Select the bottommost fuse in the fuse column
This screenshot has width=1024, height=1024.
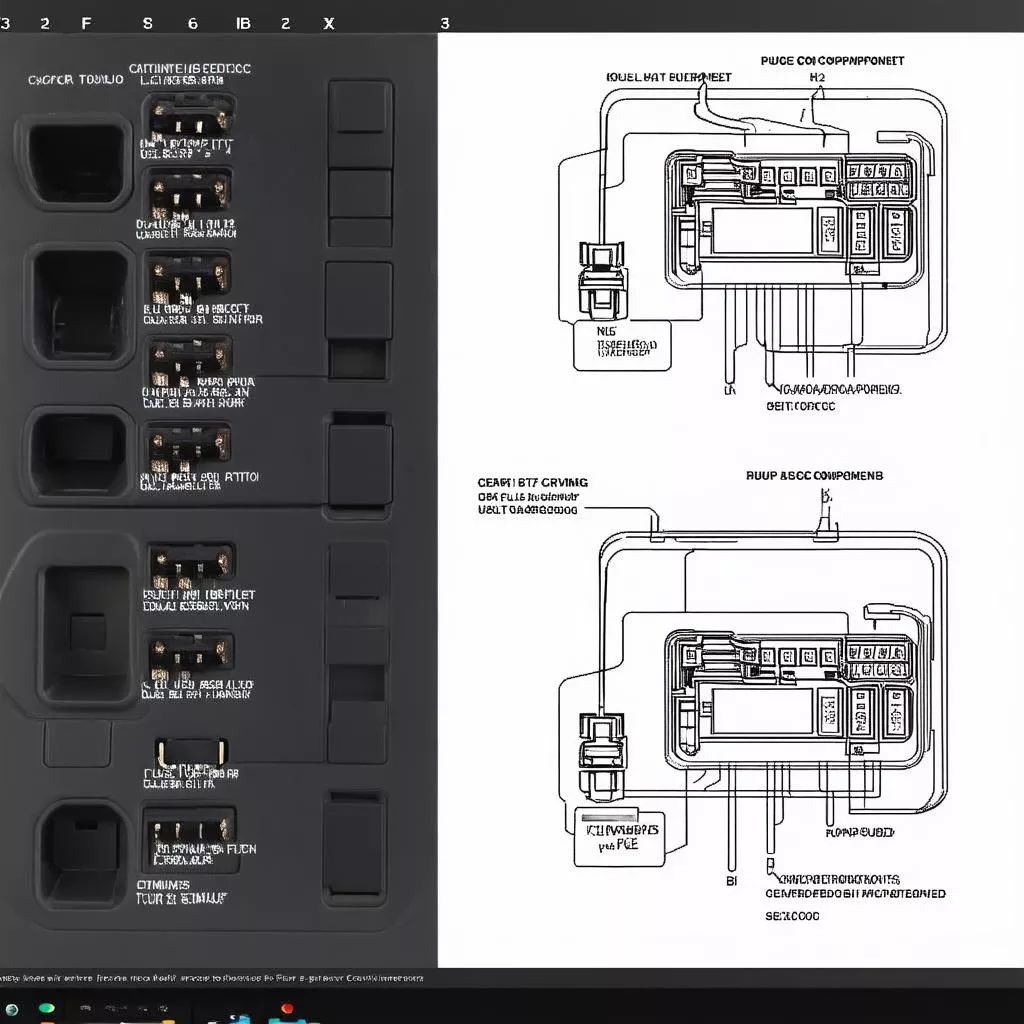click(190, 830)
